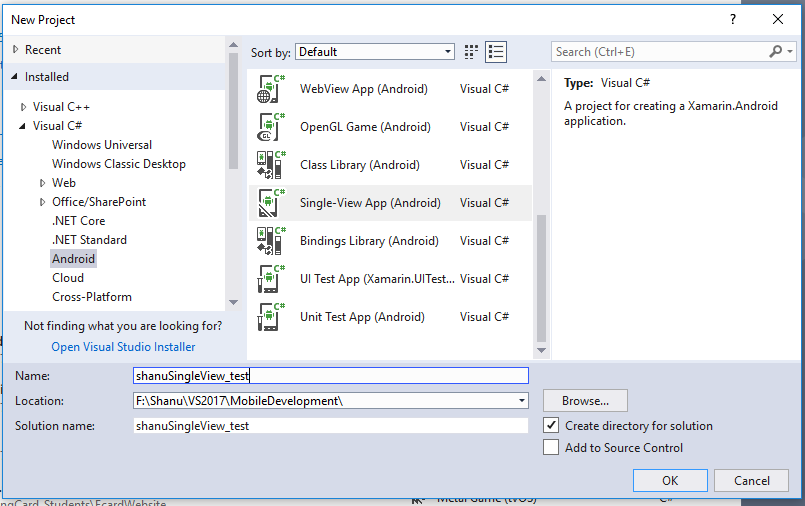Image resolution: width=805 pixels, height=506 pixels.
Task: Click the project Name input field
Action: pos(331,376)
